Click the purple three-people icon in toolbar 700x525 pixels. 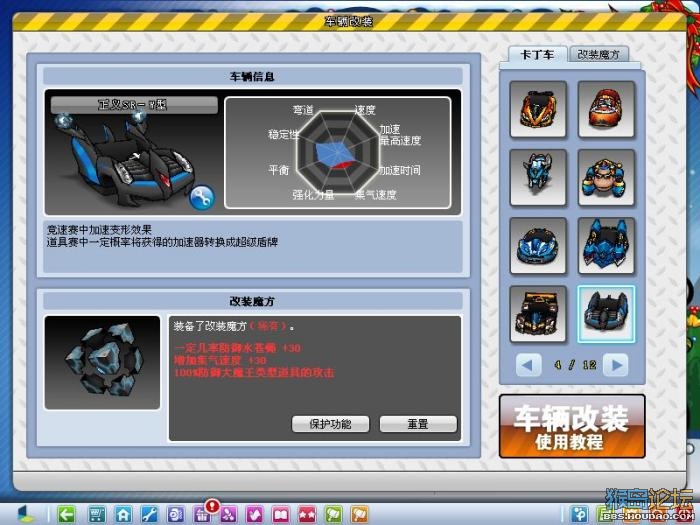[x=228, y=514]
